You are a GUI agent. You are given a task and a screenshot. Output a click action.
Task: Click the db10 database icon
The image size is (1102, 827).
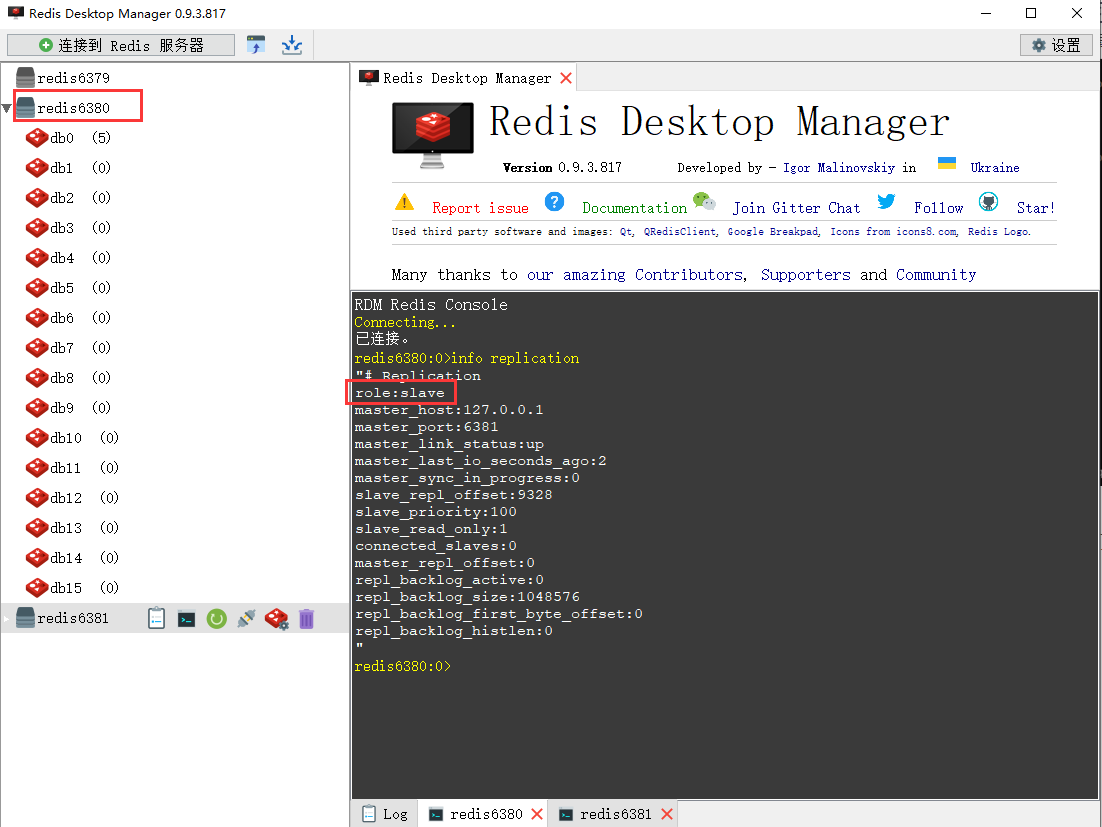(37, 438)
